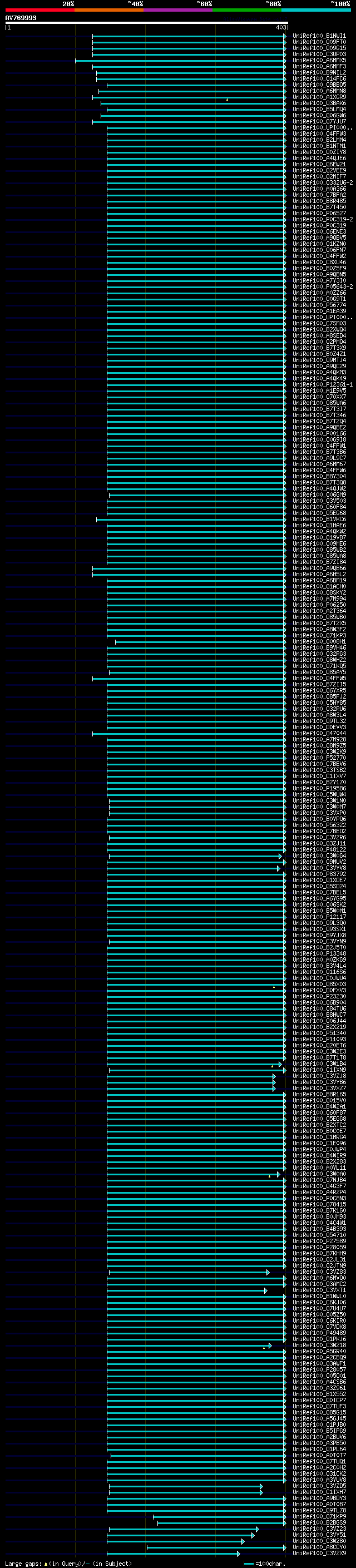Click label UniRef100_O47044
Viewport: 356px width, 1568px height.
319,734
